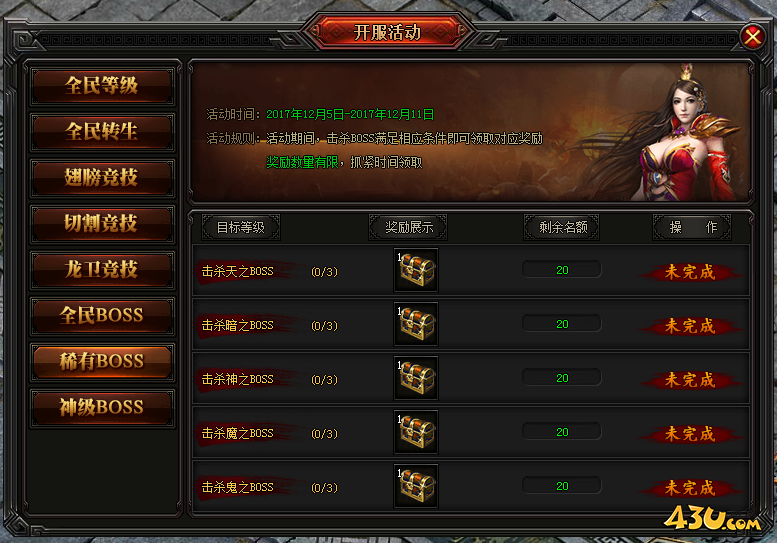Click the 稀有BOSS tab

click(x=102, y=362)
